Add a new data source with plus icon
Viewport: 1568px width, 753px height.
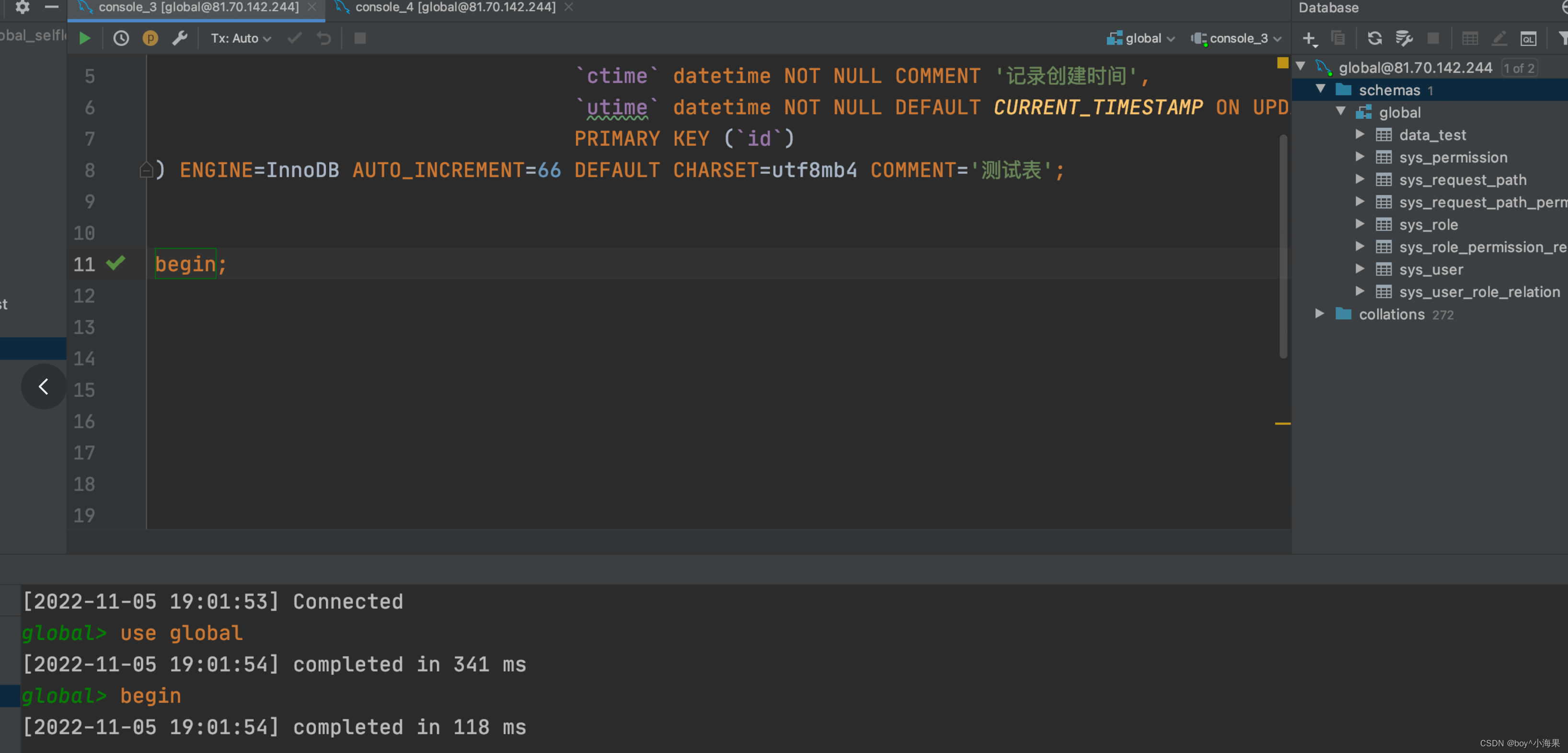pos(1308,38)
